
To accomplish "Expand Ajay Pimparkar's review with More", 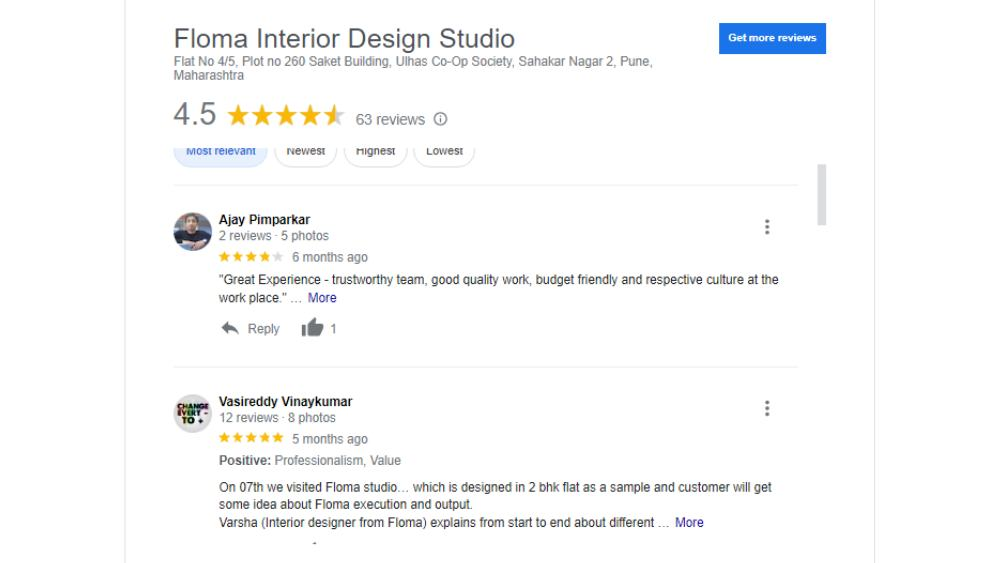I will (322, 298).
